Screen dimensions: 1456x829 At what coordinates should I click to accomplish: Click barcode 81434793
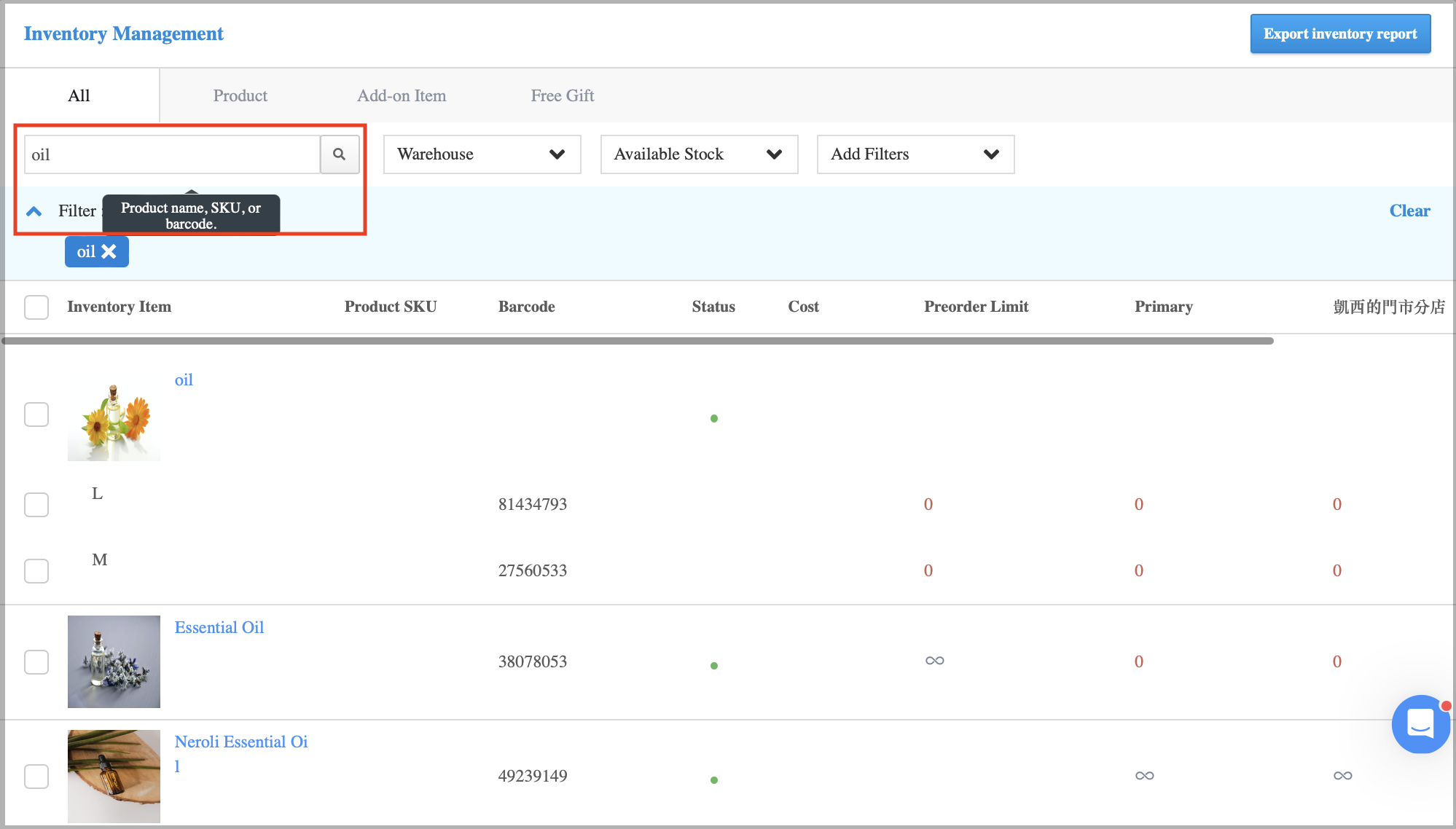(533, 504)
